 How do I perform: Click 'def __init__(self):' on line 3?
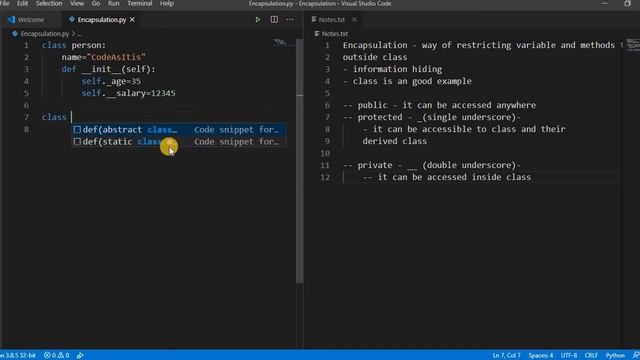coord(109,69)
